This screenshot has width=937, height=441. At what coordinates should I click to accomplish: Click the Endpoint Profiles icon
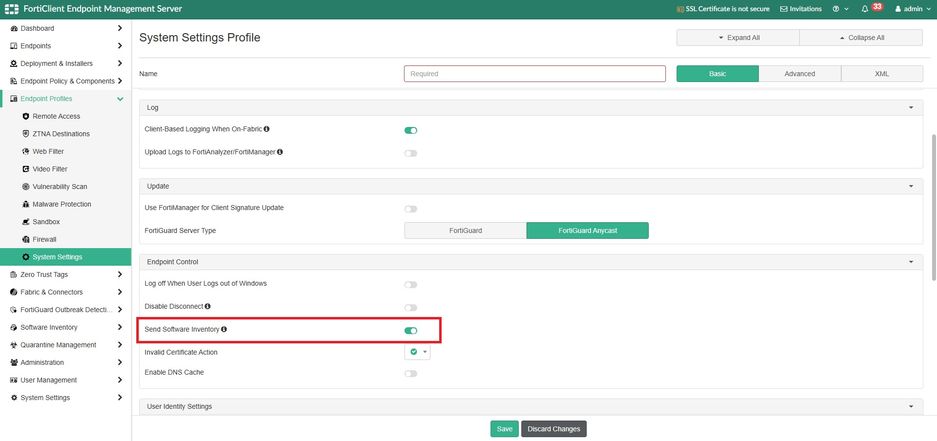14,99
